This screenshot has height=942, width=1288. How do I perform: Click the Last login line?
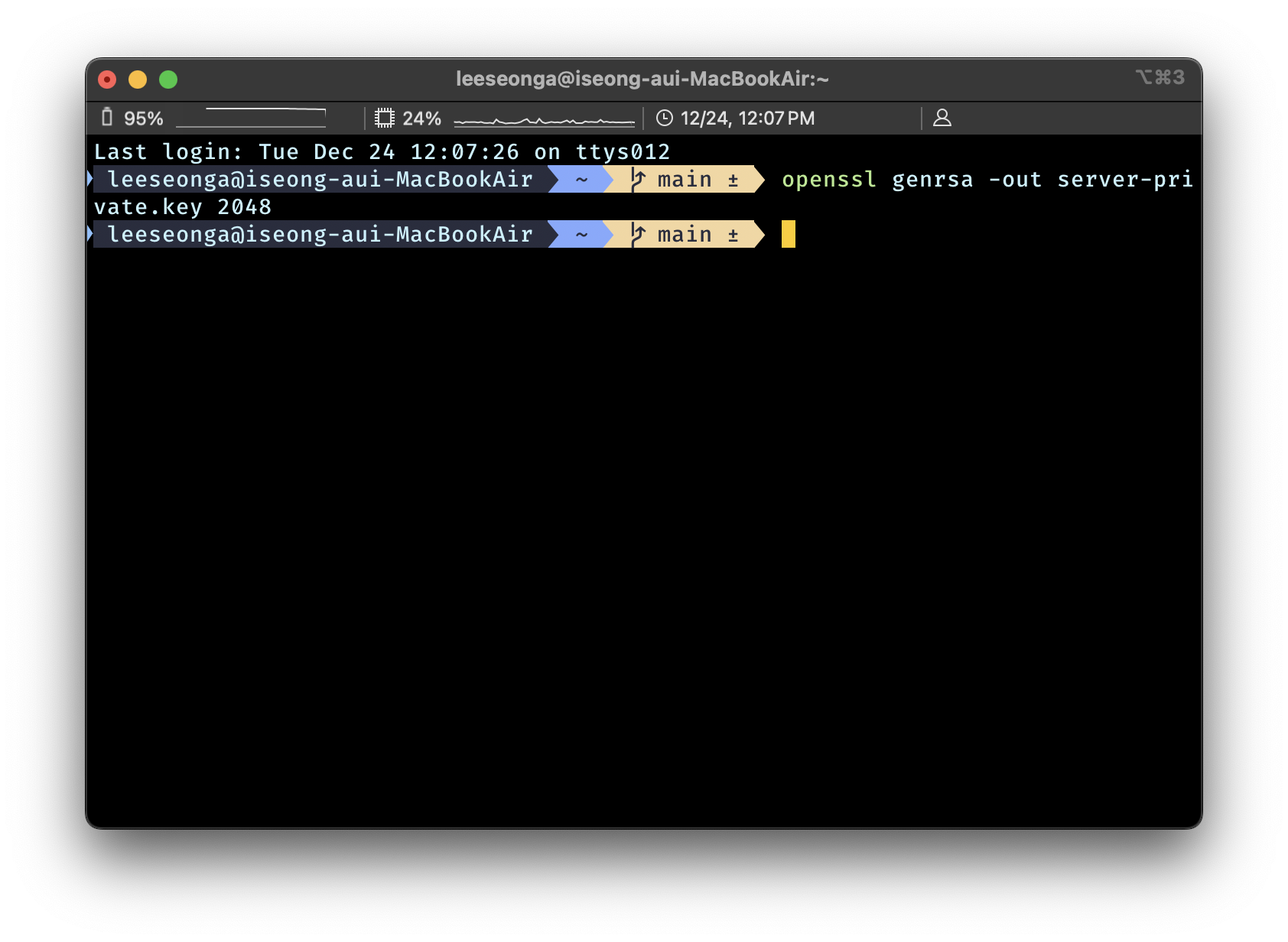[382, 151]
